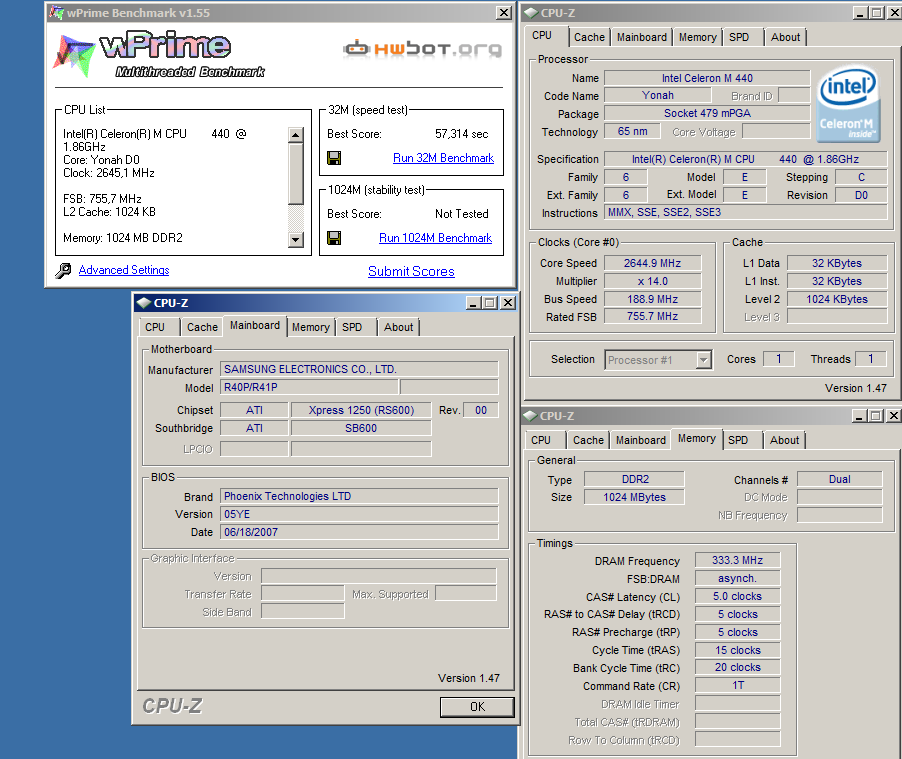Click the CAS# Latency value 5.0 clocks

[x=737, y=596]
